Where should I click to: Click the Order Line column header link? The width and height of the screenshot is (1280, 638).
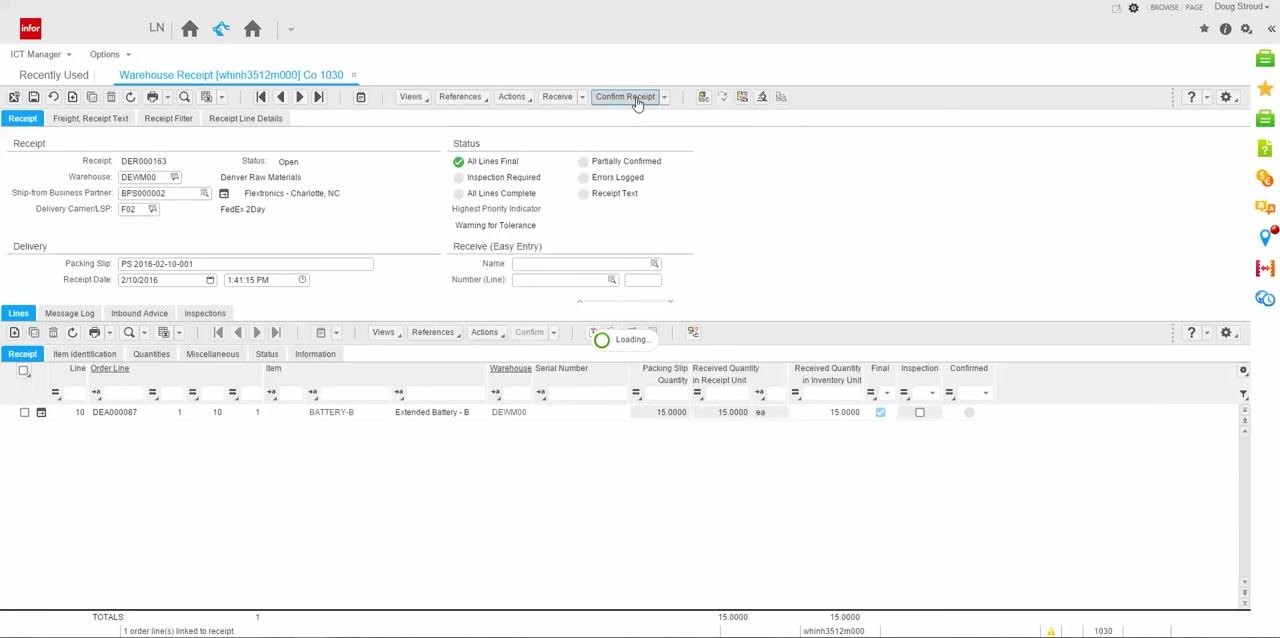109,368
